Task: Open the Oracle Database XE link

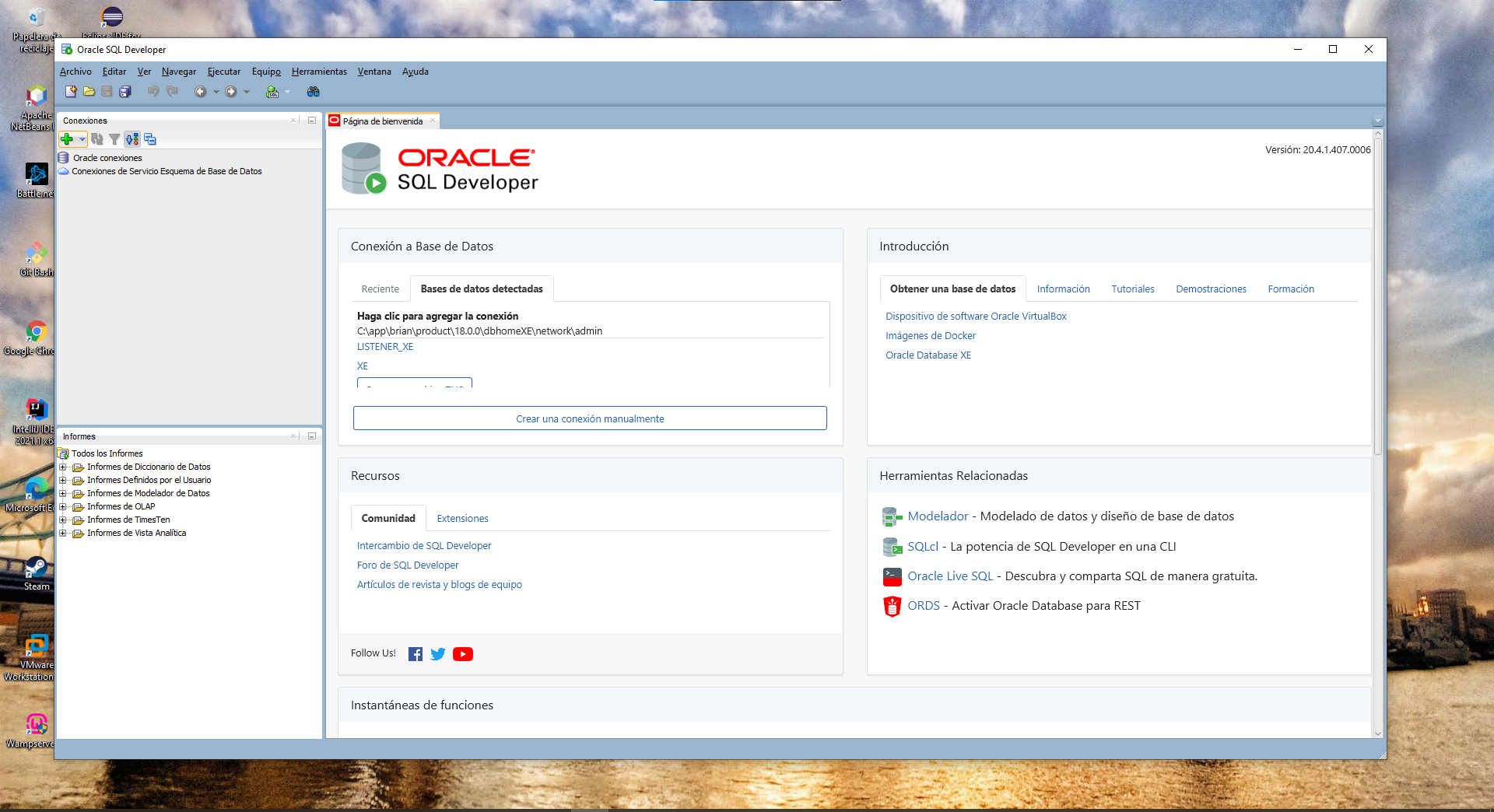Action: click(928, 355)
